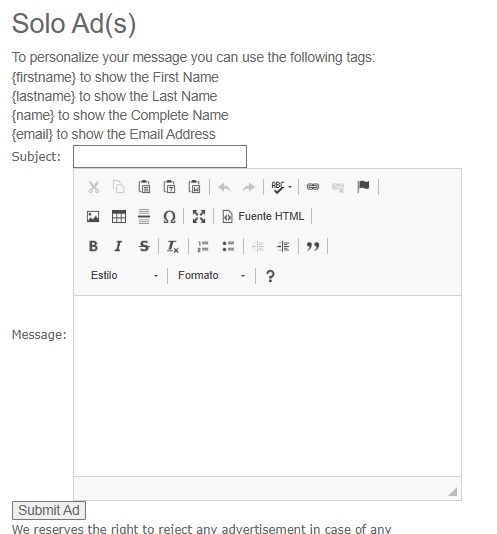Screen dimensions: 497x534
Task: Click the Submit Ad button
Action: pos(49,510)
